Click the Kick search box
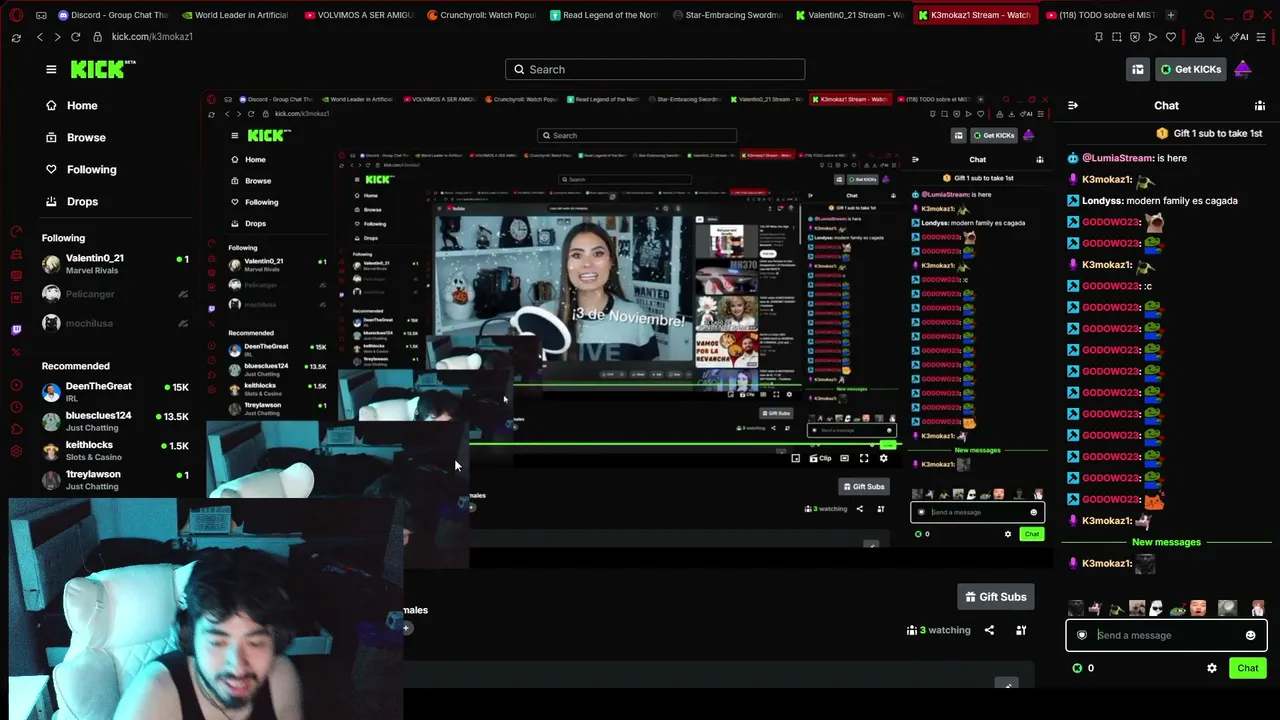Screen dimensions: 1280x720 655,69
